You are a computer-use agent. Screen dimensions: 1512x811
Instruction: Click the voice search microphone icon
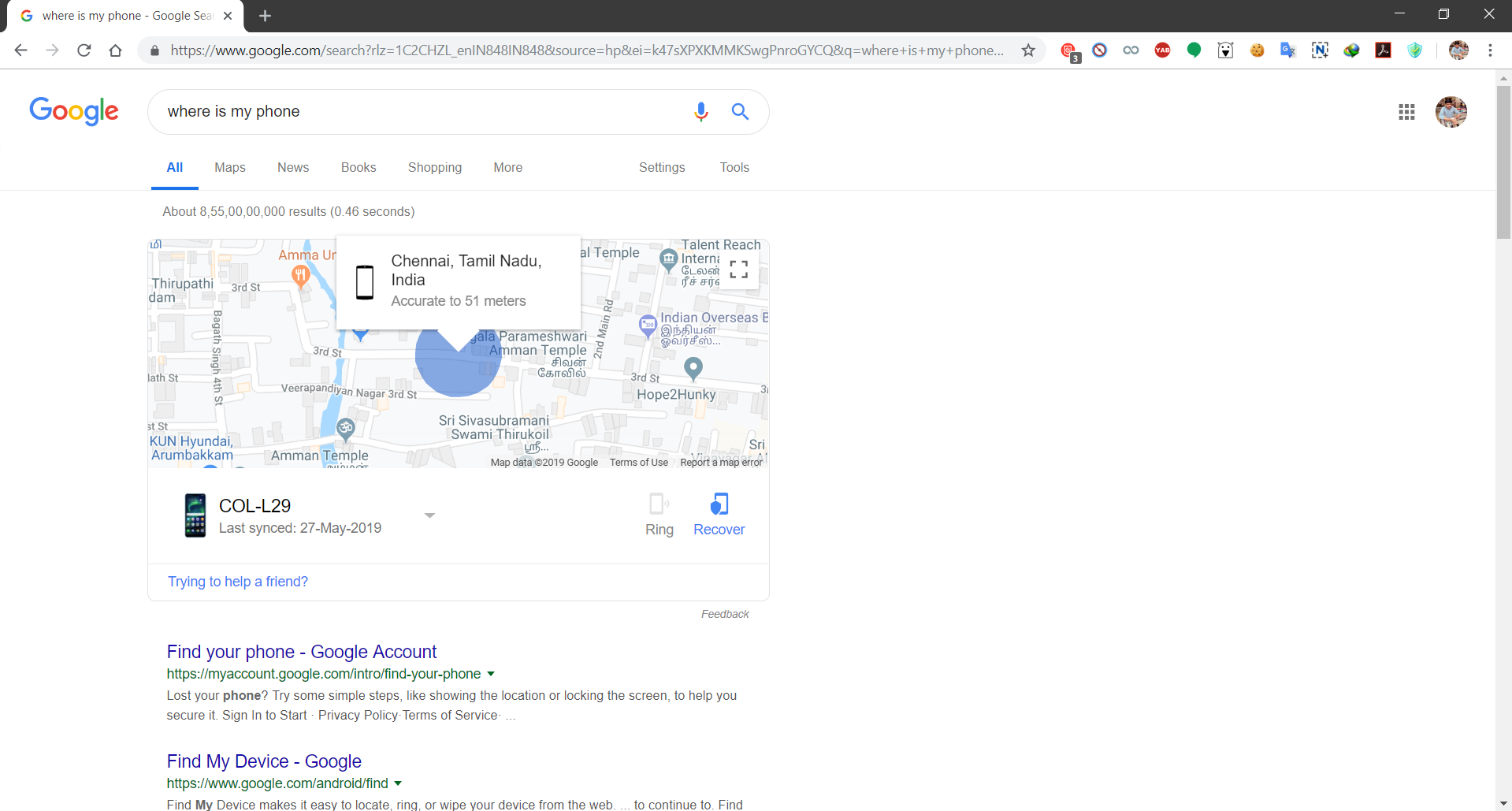coord(700,112)
